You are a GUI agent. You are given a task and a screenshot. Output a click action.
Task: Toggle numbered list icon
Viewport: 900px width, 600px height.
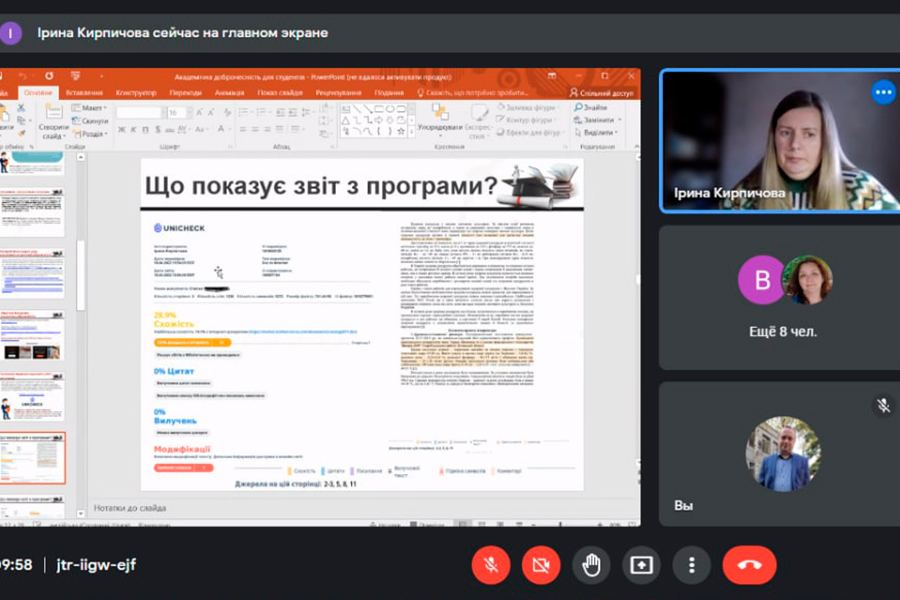[x=262, y=112]
